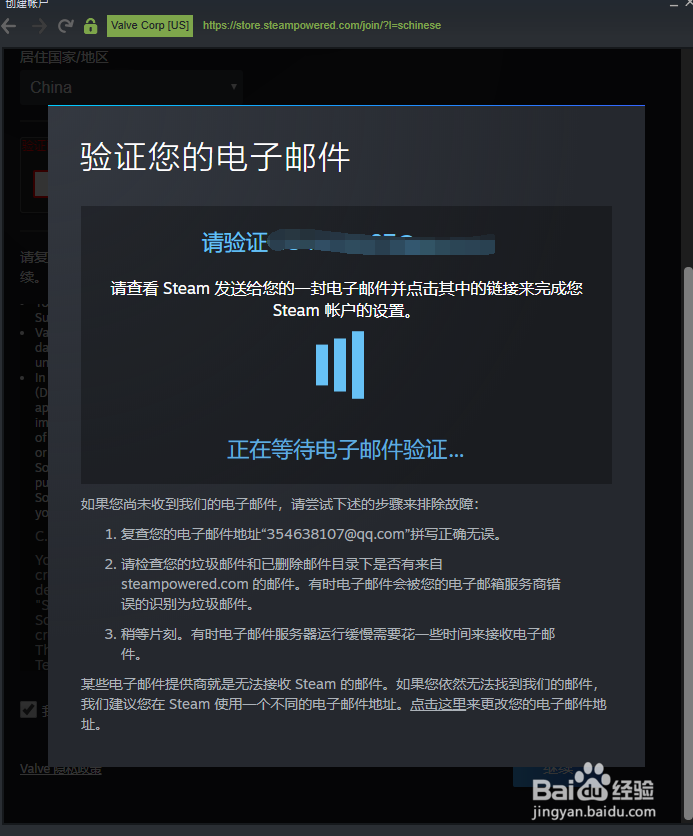Click the 验证您的电子邮件 dialog heading
693x836 pixels.
pos(215,157)
